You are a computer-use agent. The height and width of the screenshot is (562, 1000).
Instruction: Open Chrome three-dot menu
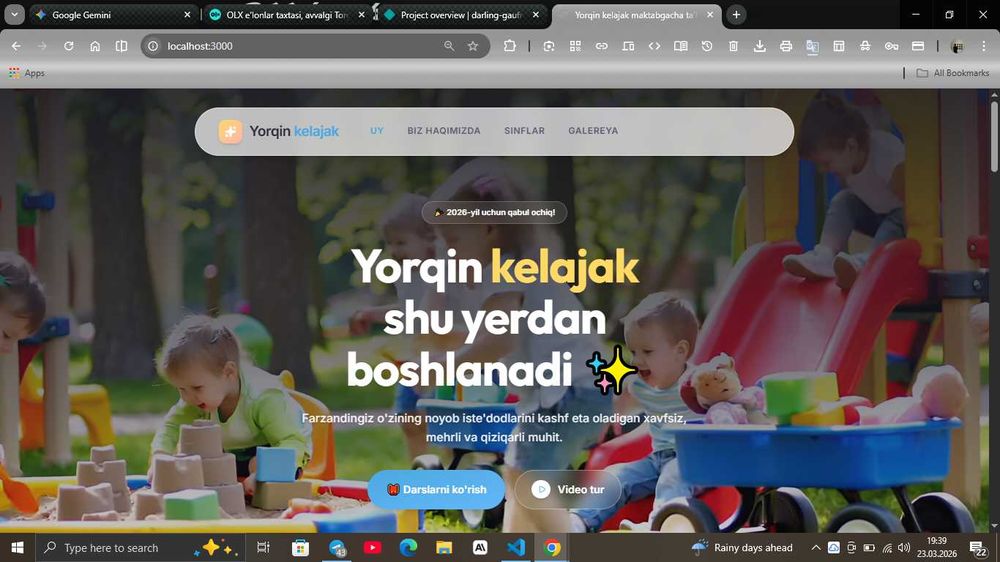coord(983,46)
